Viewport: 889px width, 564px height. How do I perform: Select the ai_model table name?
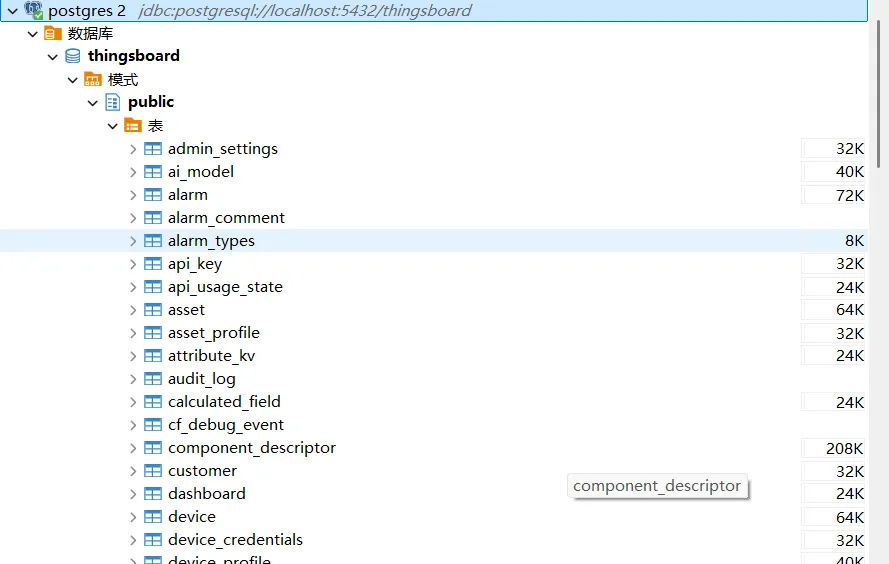tap(201, 172)
